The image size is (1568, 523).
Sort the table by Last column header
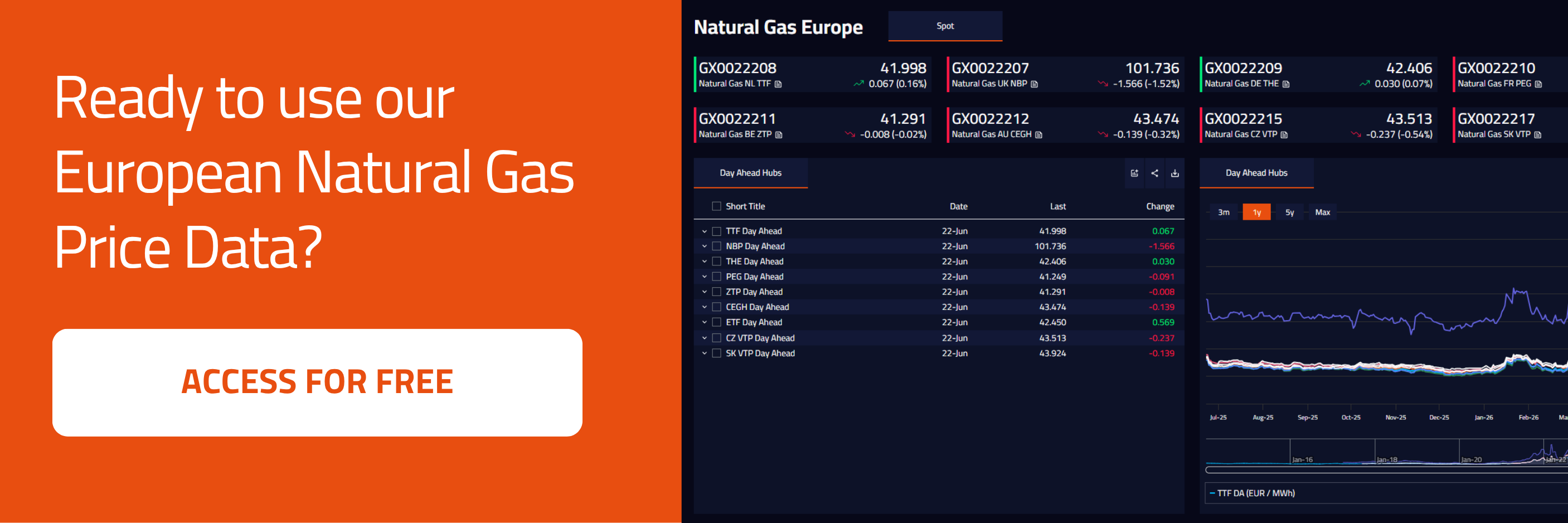click(x=1057, y=206)
